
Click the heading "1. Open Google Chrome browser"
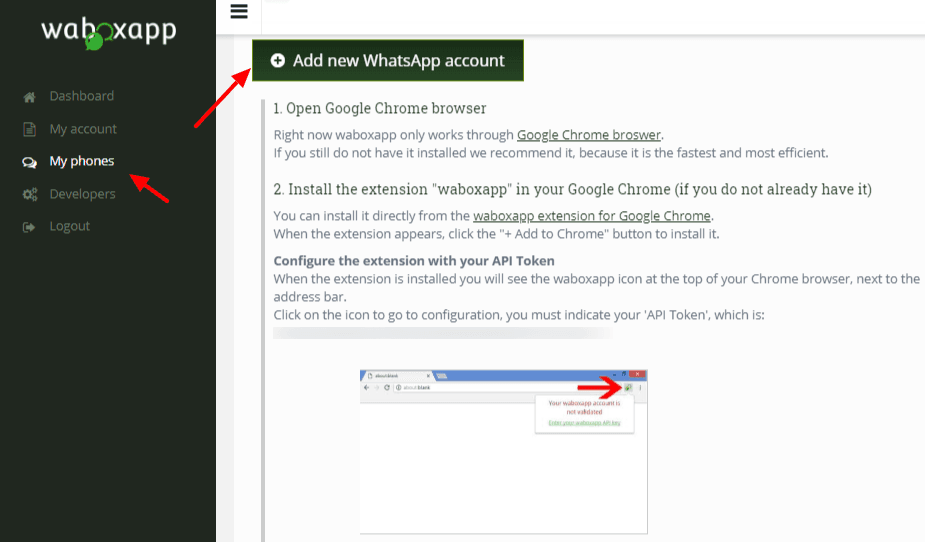pyautogui.click(x=380, y=109)
